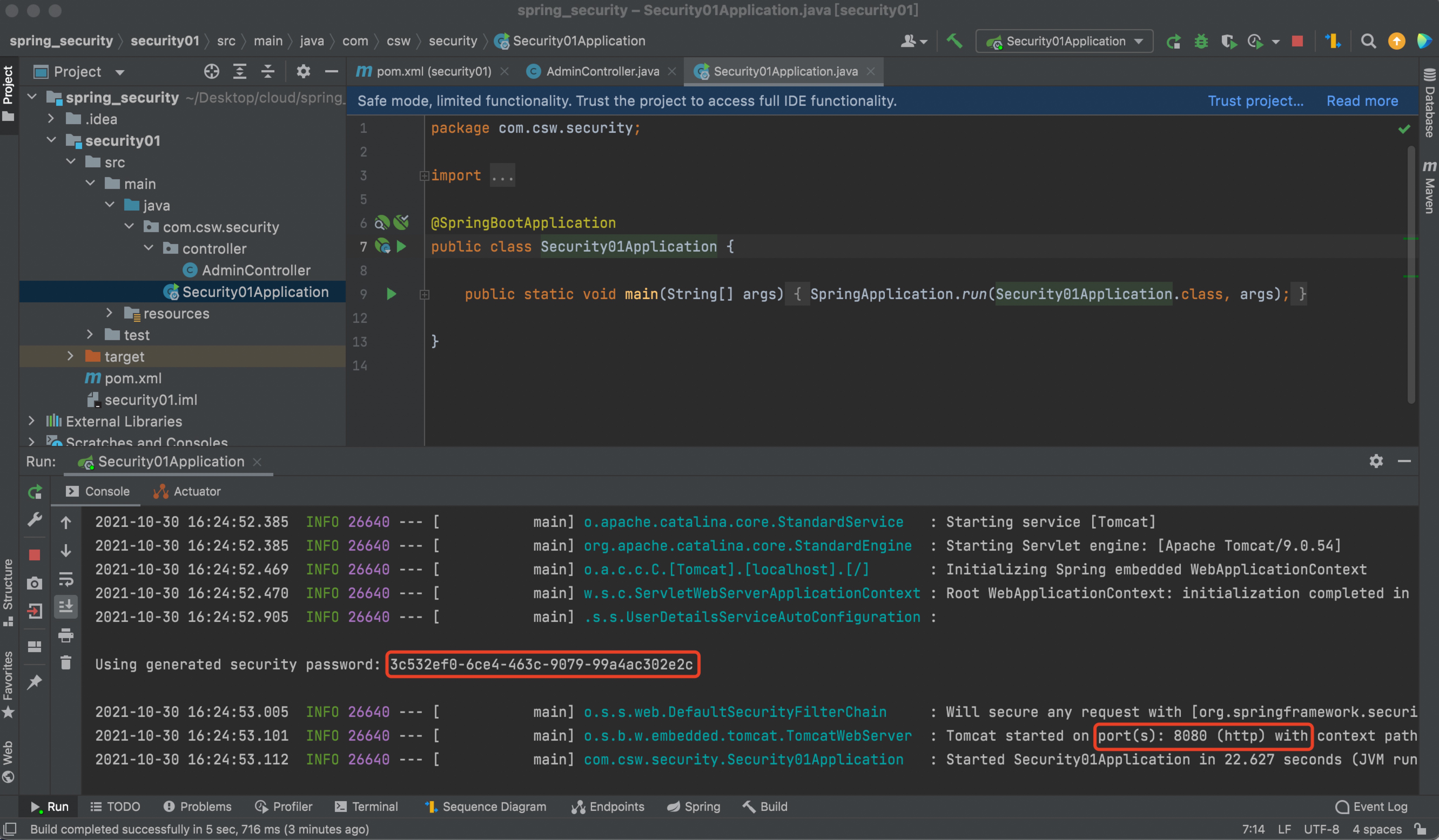Toggle scroll to end of console
1439x840 pixels.
(66, 607)
